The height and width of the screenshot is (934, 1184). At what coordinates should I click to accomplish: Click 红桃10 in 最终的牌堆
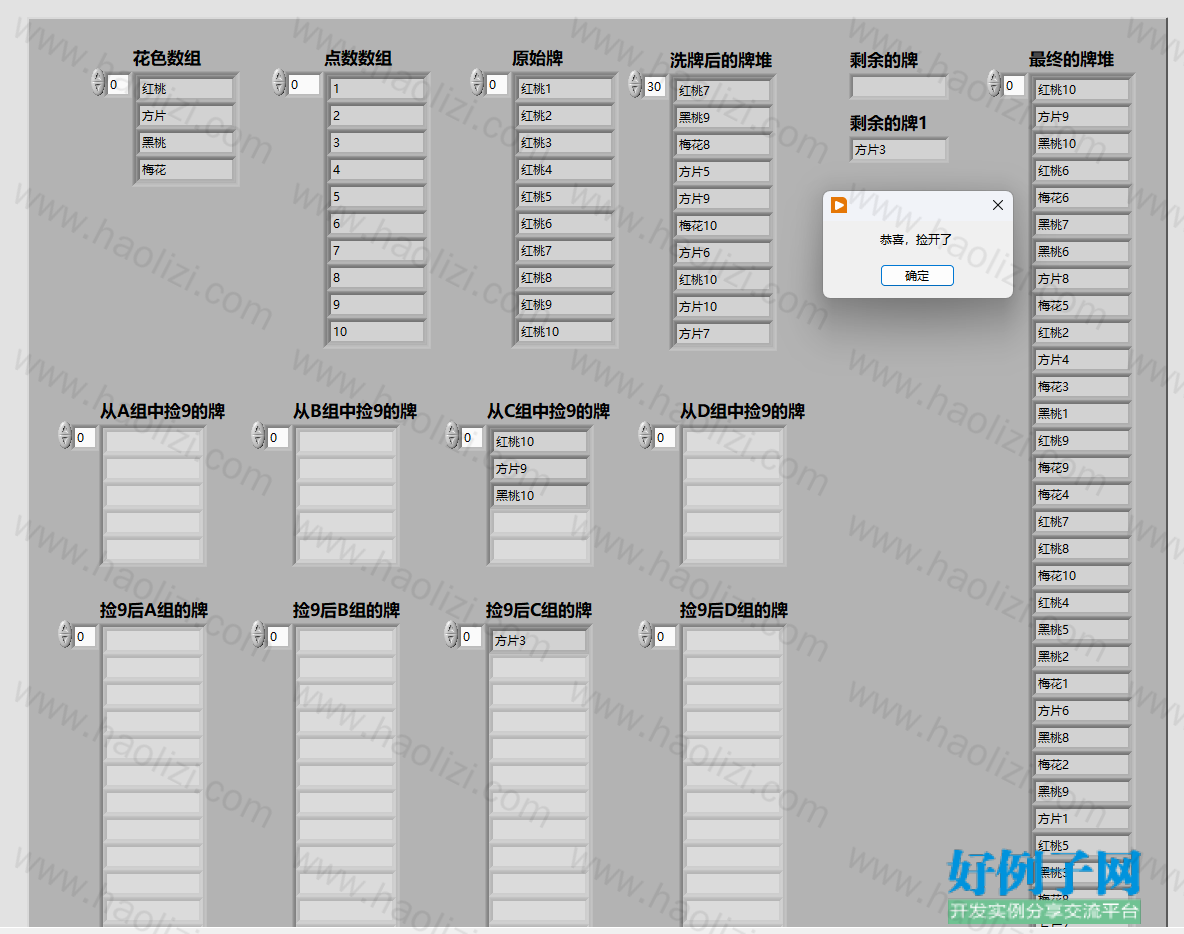click(x=1081, y=90)
